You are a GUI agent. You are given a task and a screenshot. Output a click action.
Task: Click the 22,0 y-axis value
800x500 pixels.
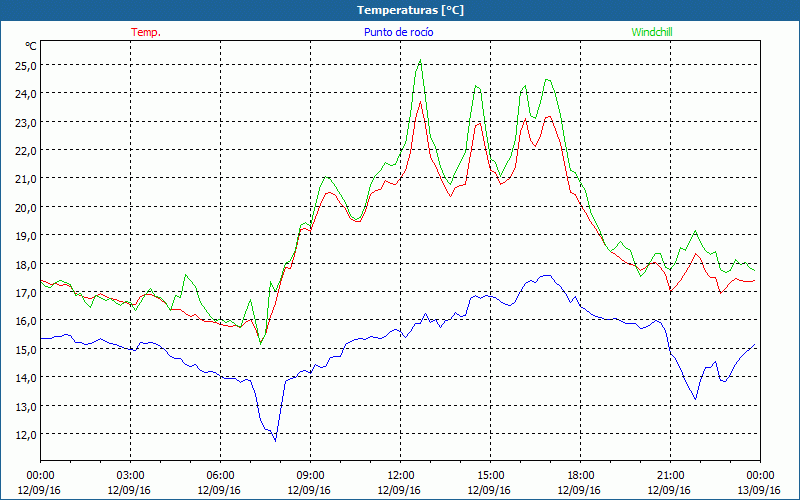coord(26,151)
